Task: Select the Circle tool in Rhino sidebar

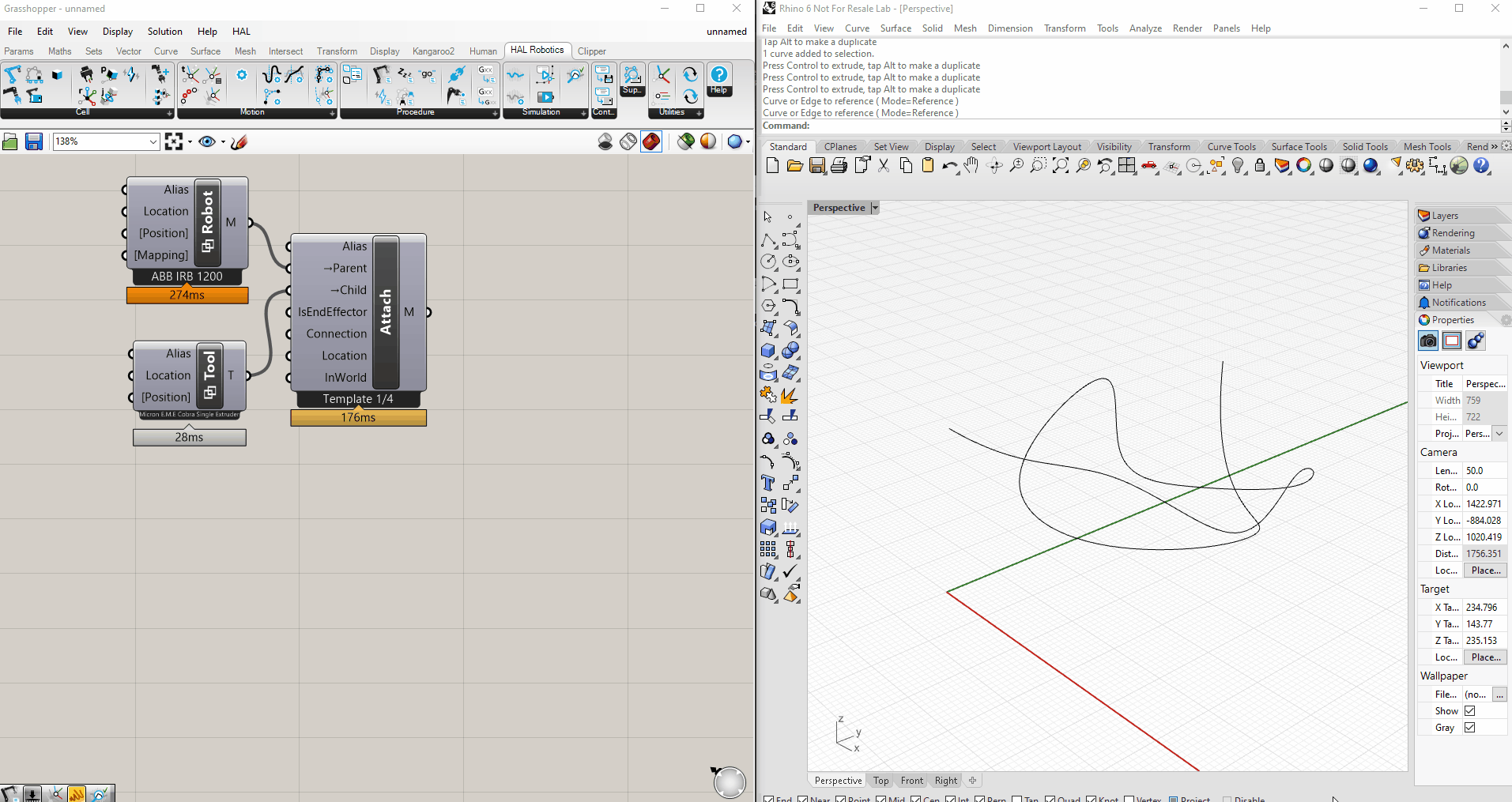Action: tap(768, 262)
